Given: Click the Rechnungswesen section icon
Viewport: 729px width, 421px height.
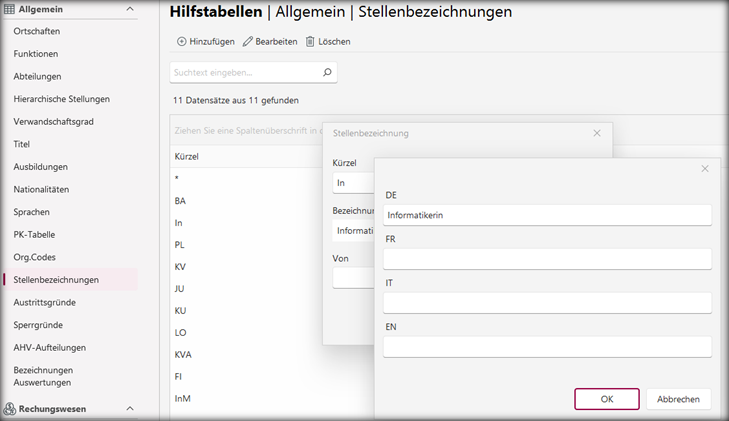Looking at the screenshot, I should click(9, 408).
